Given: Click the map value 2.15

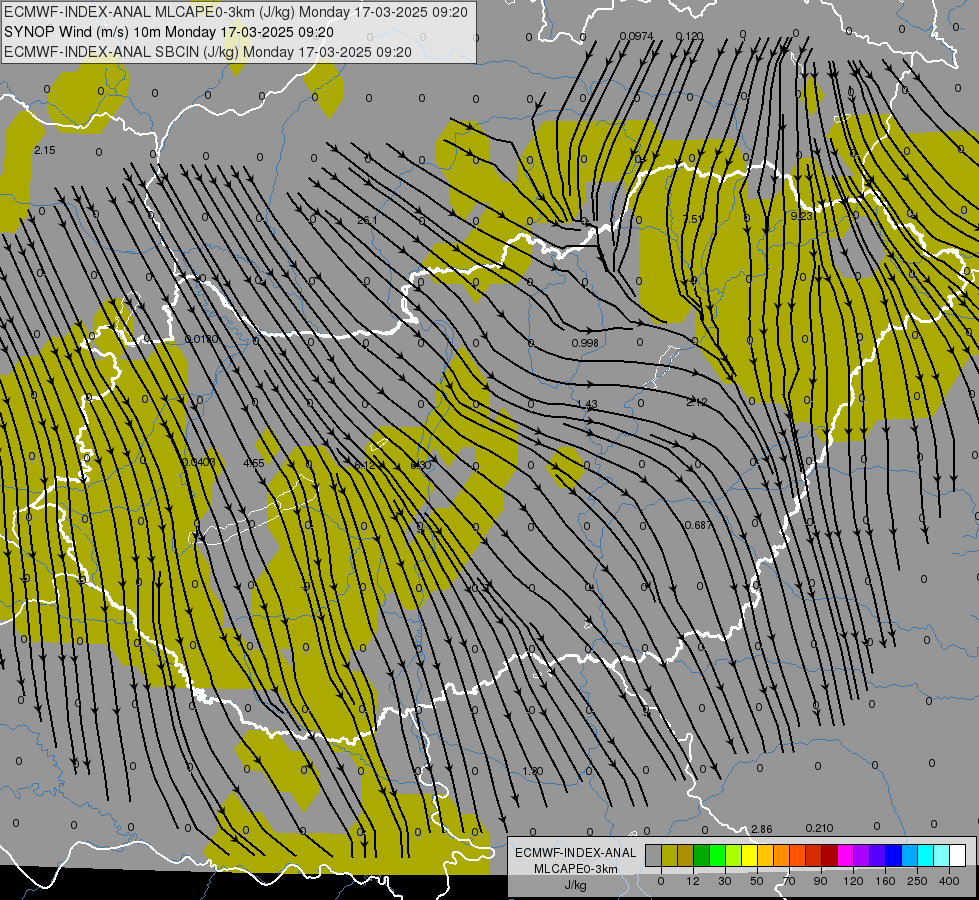Looking at the screenshot, I should click(45, 151).
